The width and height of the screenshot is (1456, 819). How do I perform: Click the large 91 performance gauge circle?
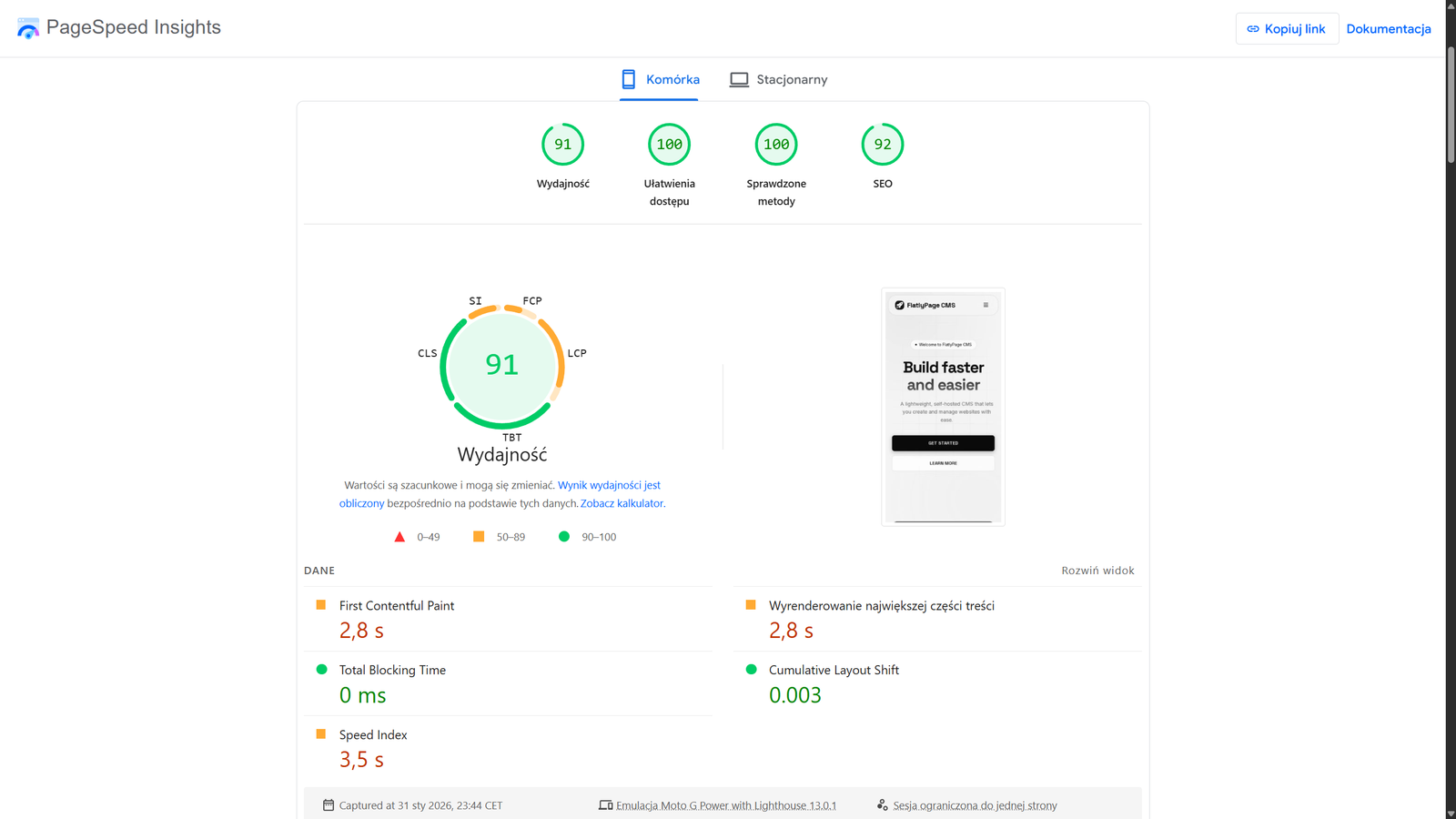pos(501,365)
